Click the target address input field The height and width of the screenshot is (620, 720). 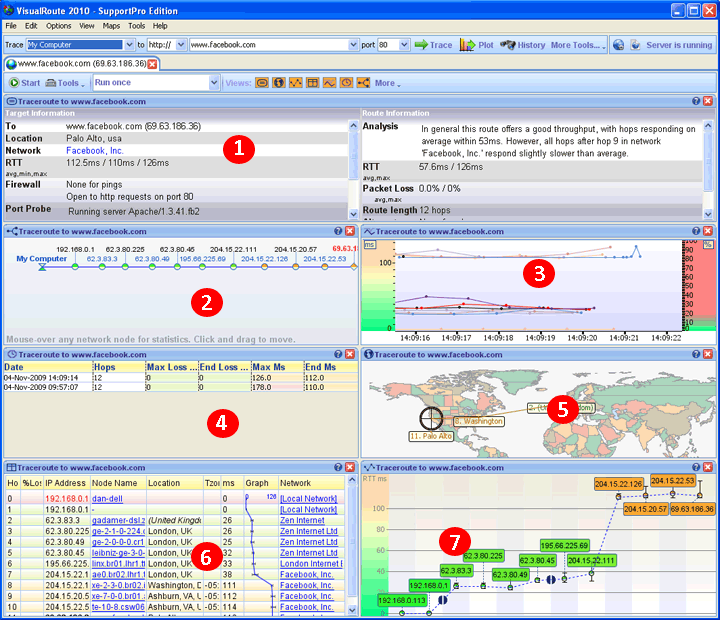269,45
